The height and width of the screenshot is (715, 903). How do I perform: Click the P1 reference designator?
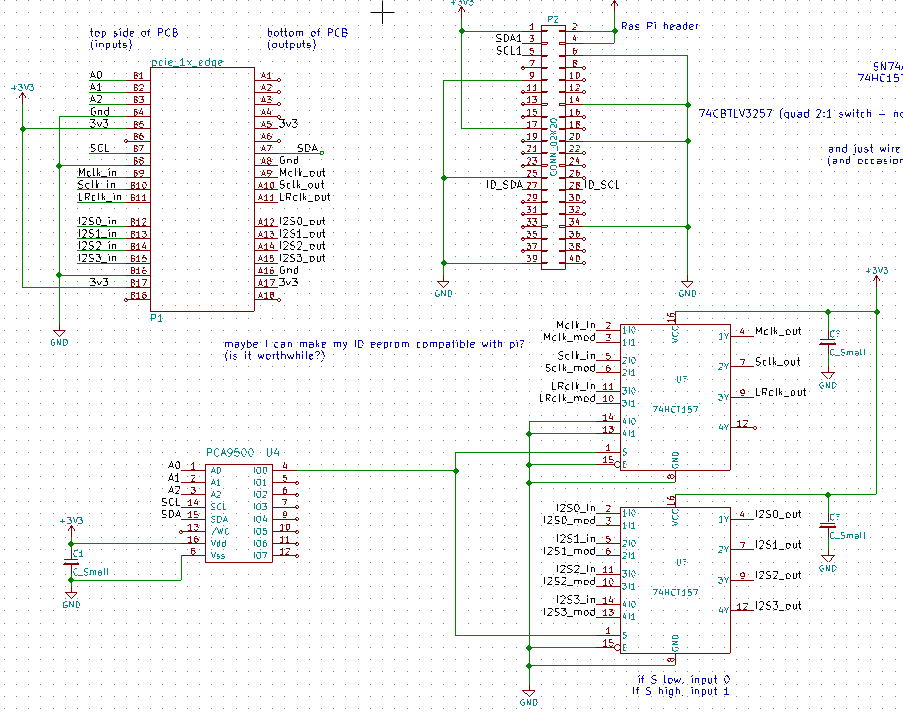[x=156, y=318]
